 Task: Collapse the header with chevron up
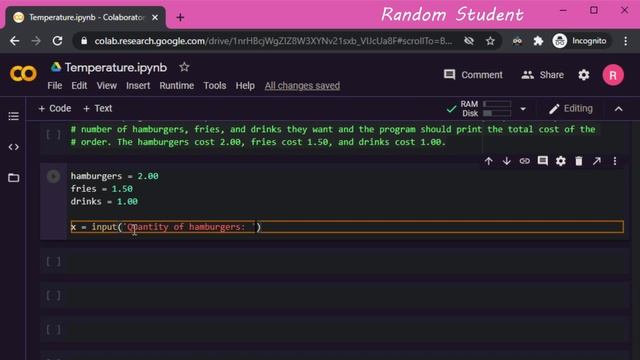(x=618, y=109)
